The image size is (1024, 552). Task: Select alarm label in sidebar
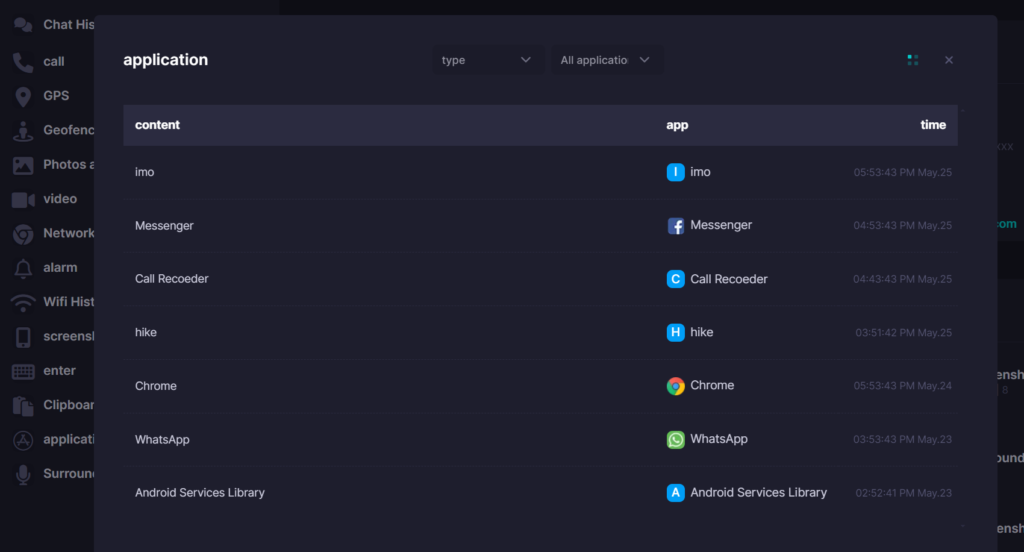click(x=60, y=267)
